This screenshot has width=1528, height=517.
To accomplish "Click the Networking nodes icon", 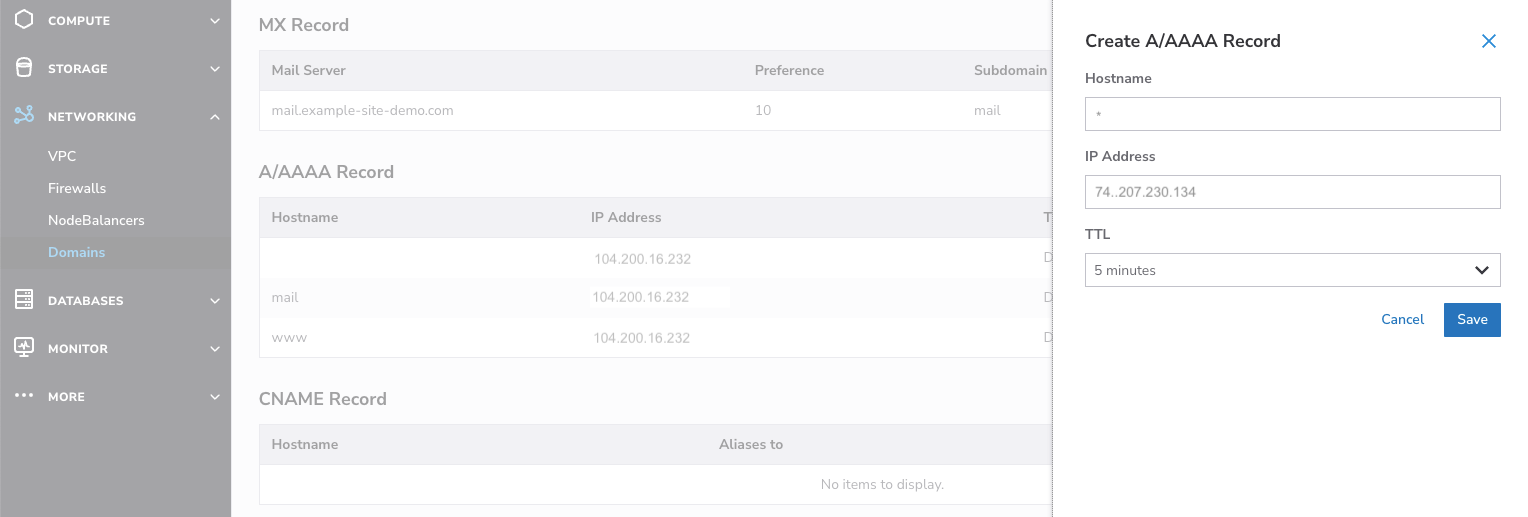I will click(x=24, y=116).
